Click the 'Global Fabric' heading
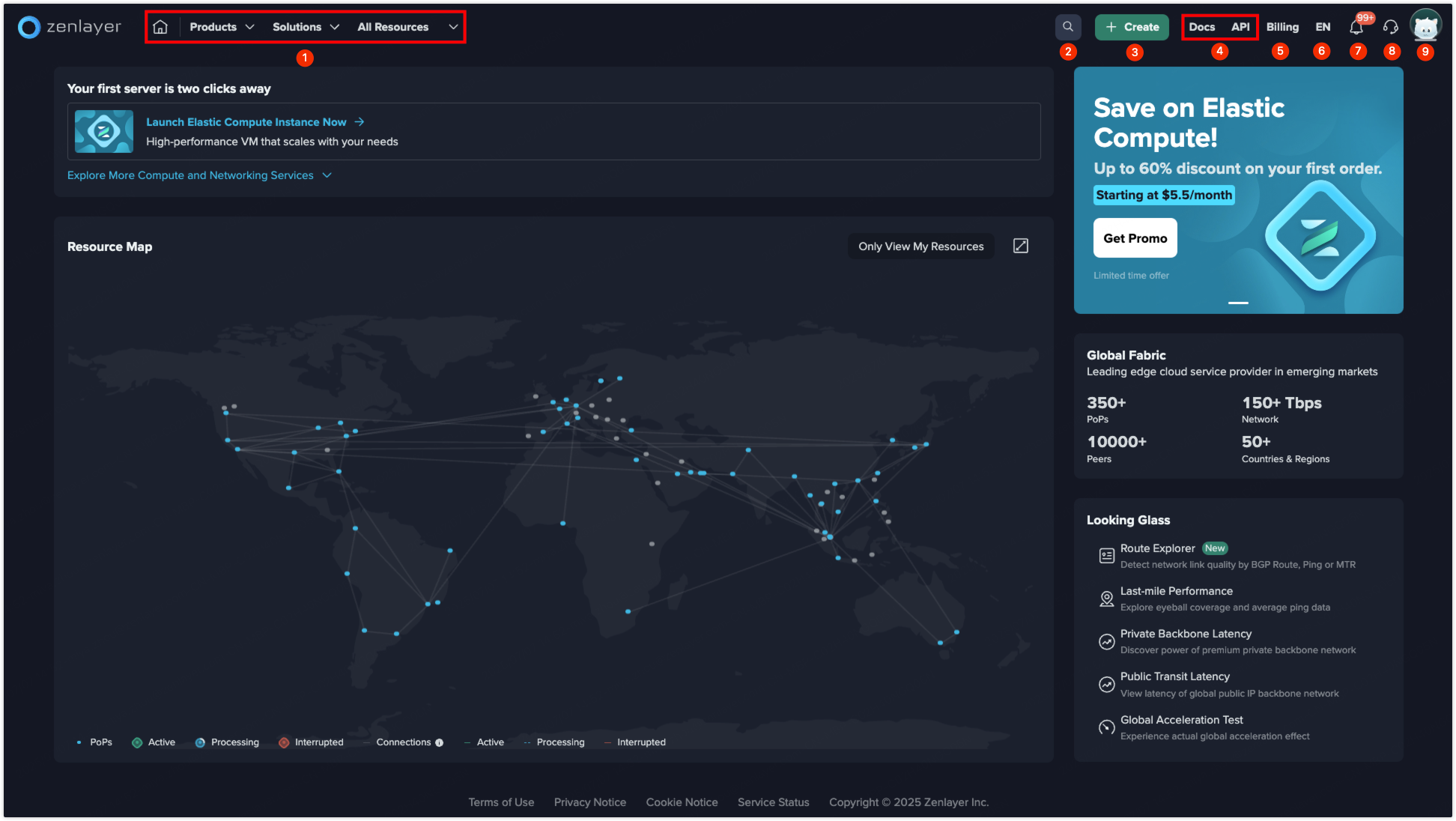Viewport: 1456px width, 821px height. (x=1126, y=355)
